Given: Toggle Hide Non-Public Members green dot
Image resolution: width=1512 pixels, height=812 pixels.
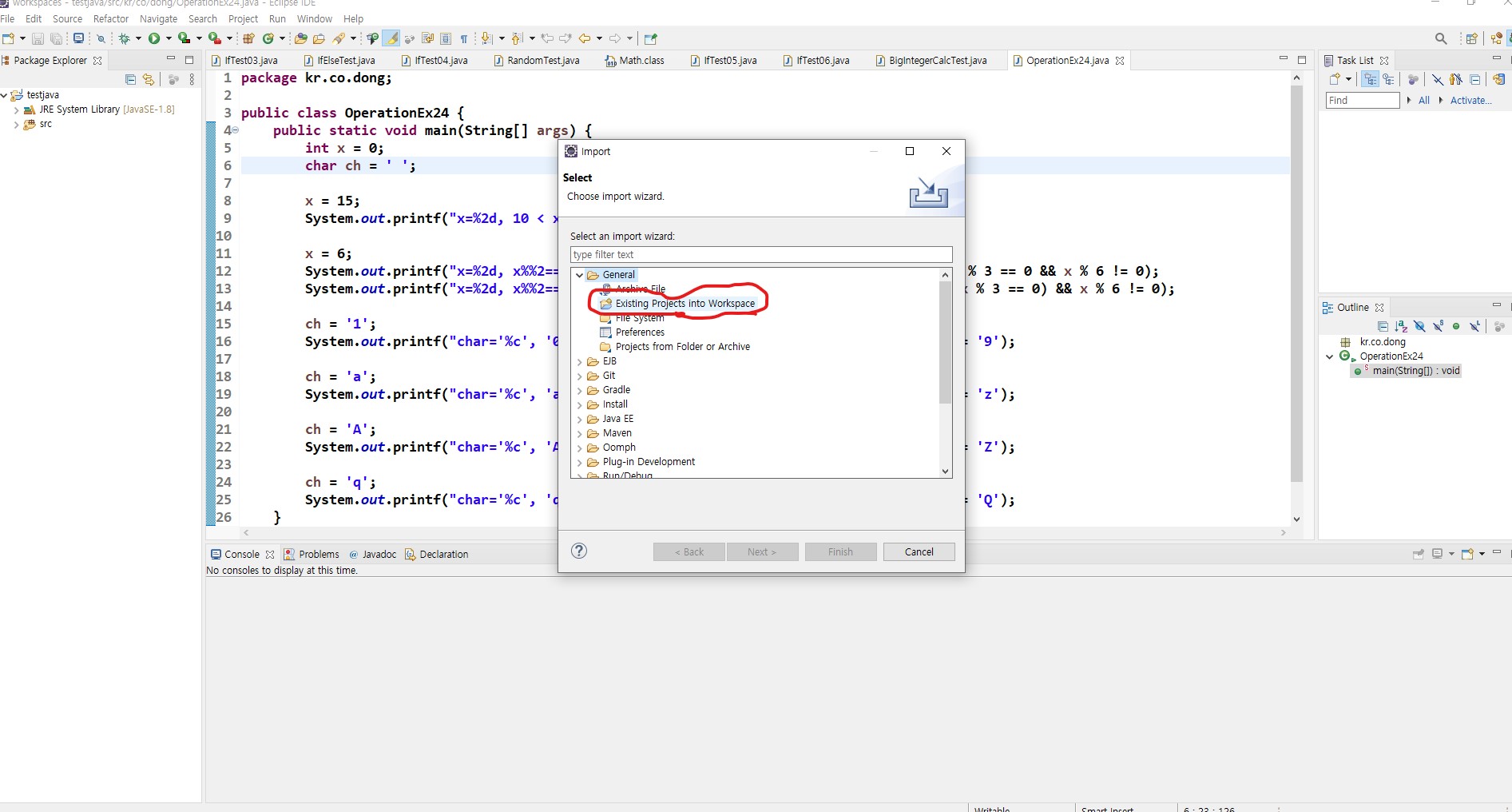Looking at the screenshot, I should click(x=1456, y=326).
